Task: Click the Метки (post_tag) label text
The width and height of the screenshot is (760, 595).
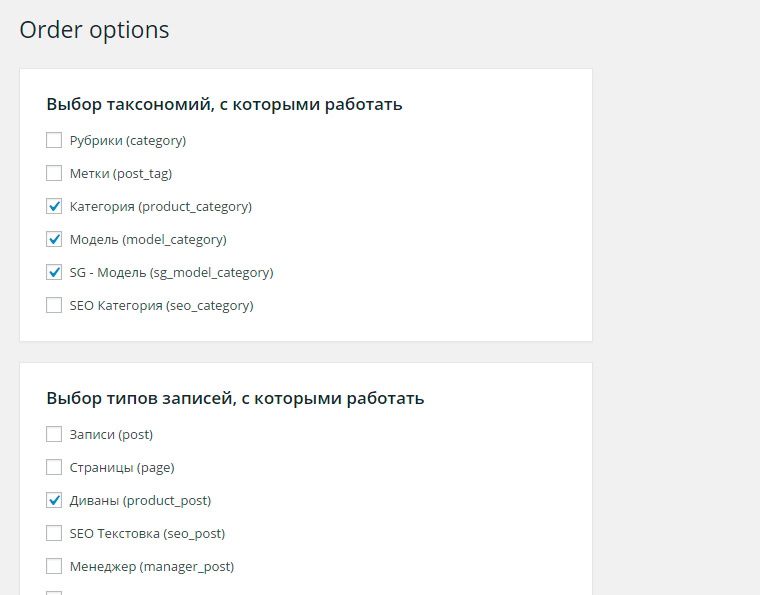Action: pyautogui.click(x=121, y=174)
